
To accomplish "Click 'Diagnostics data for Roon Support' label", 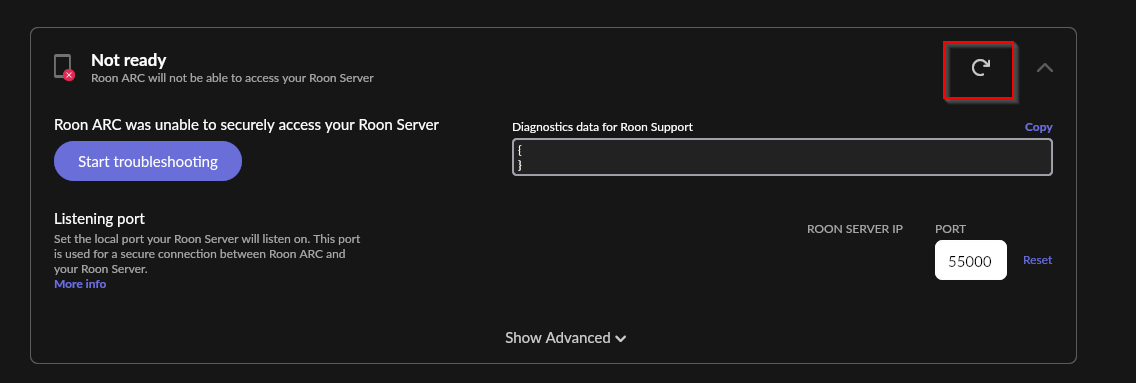I will tap(603, 127).
